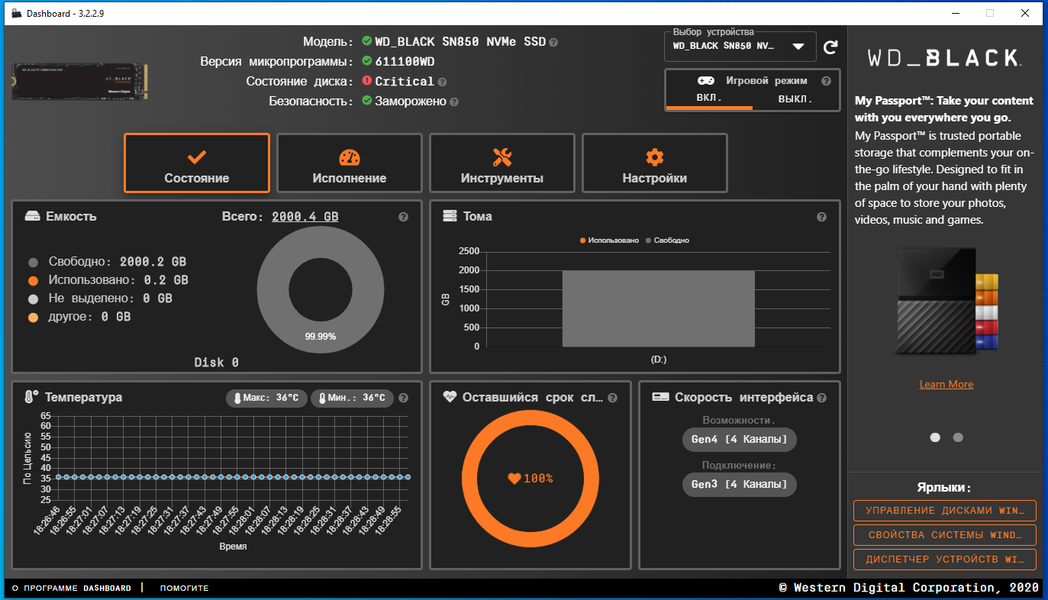Click help icon in Температура panel

coord(403,398)
